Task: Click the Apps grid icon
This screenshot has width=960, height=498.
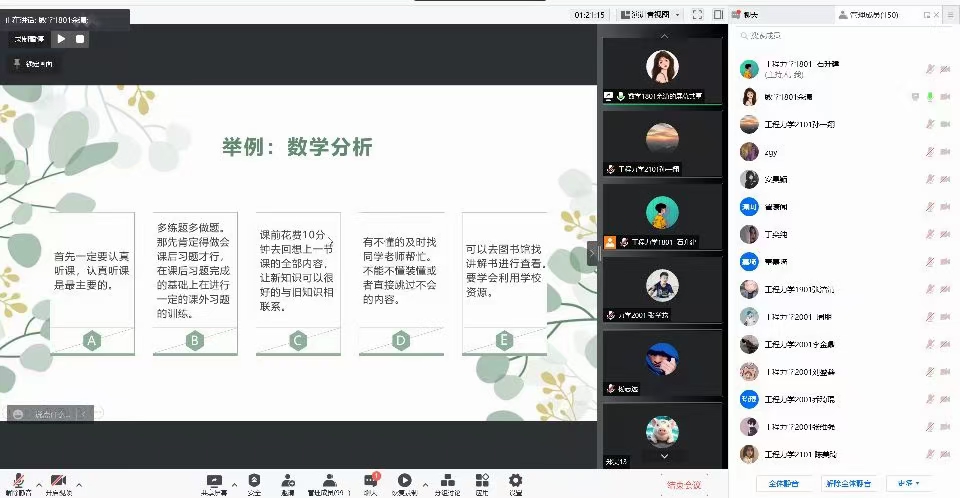Action: (482, 481)
